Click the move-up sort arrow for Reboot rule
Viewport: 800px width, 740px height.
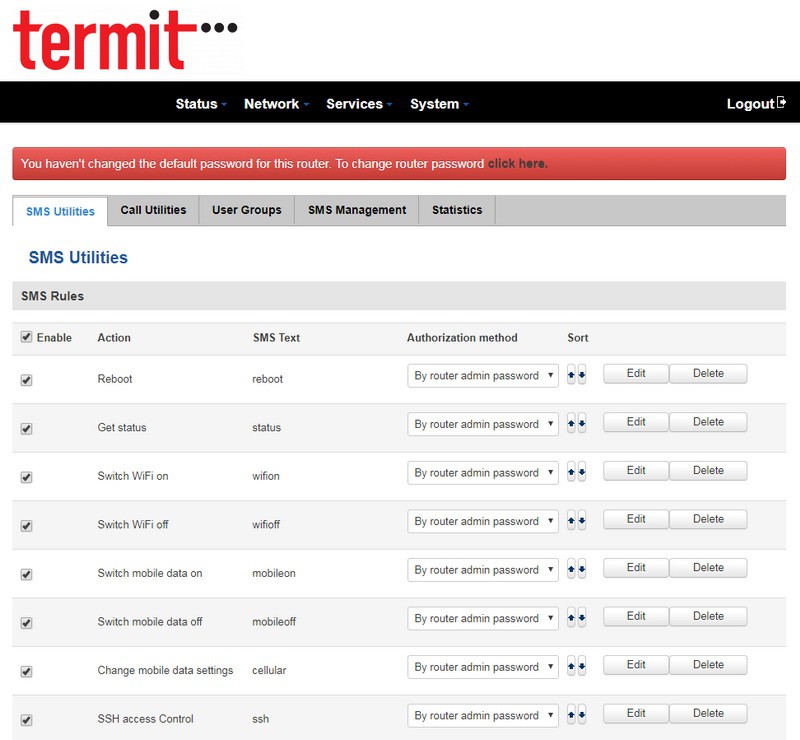pos(571,376)
